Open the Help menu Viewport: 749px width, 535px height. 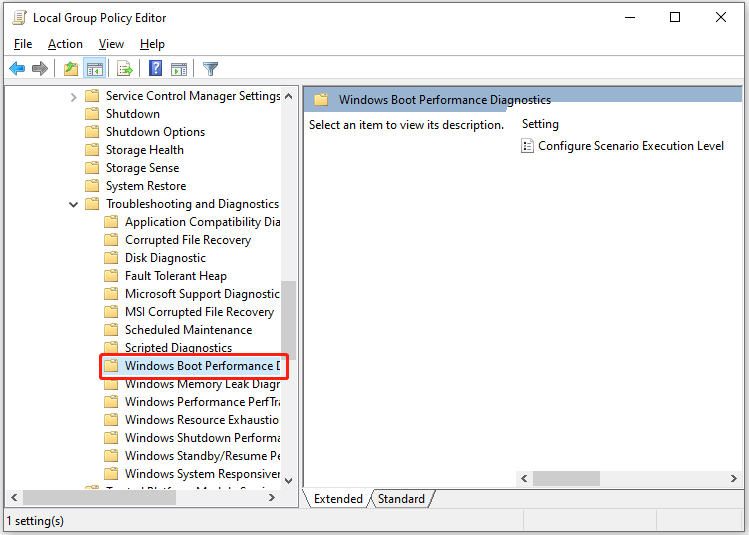[x=152, y=44]
